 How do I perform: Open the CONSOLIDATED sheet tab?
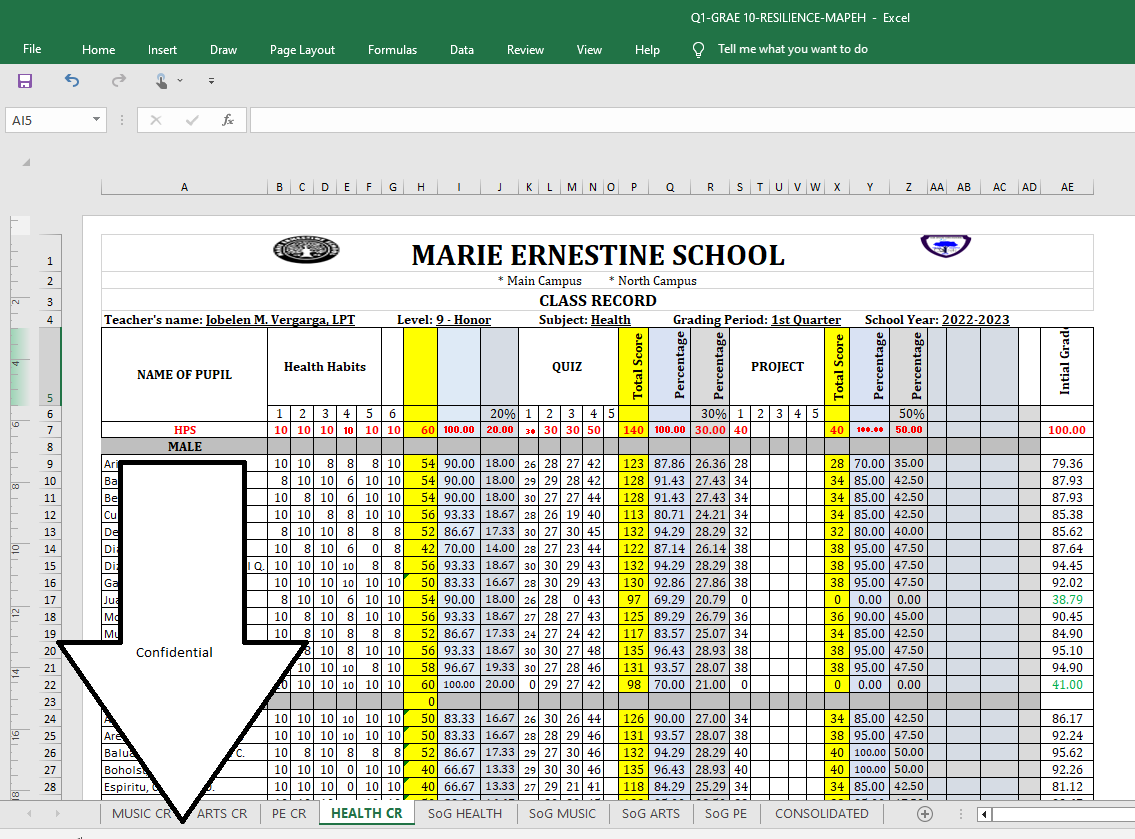pos(822,814)
